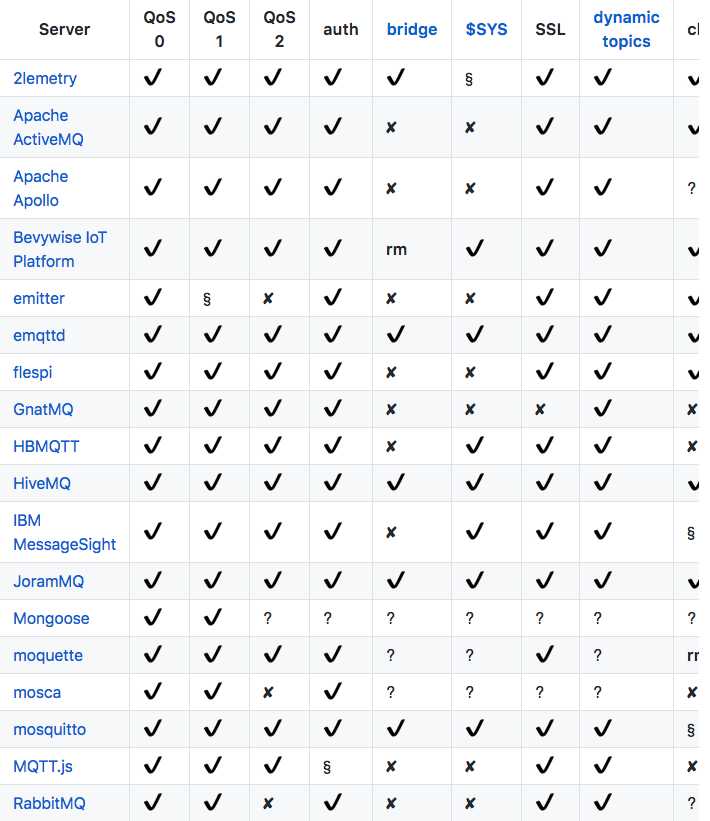Viewport: 710px width, 821px height.
Task: Click the HiveMQ link
Action: (42, 483)
